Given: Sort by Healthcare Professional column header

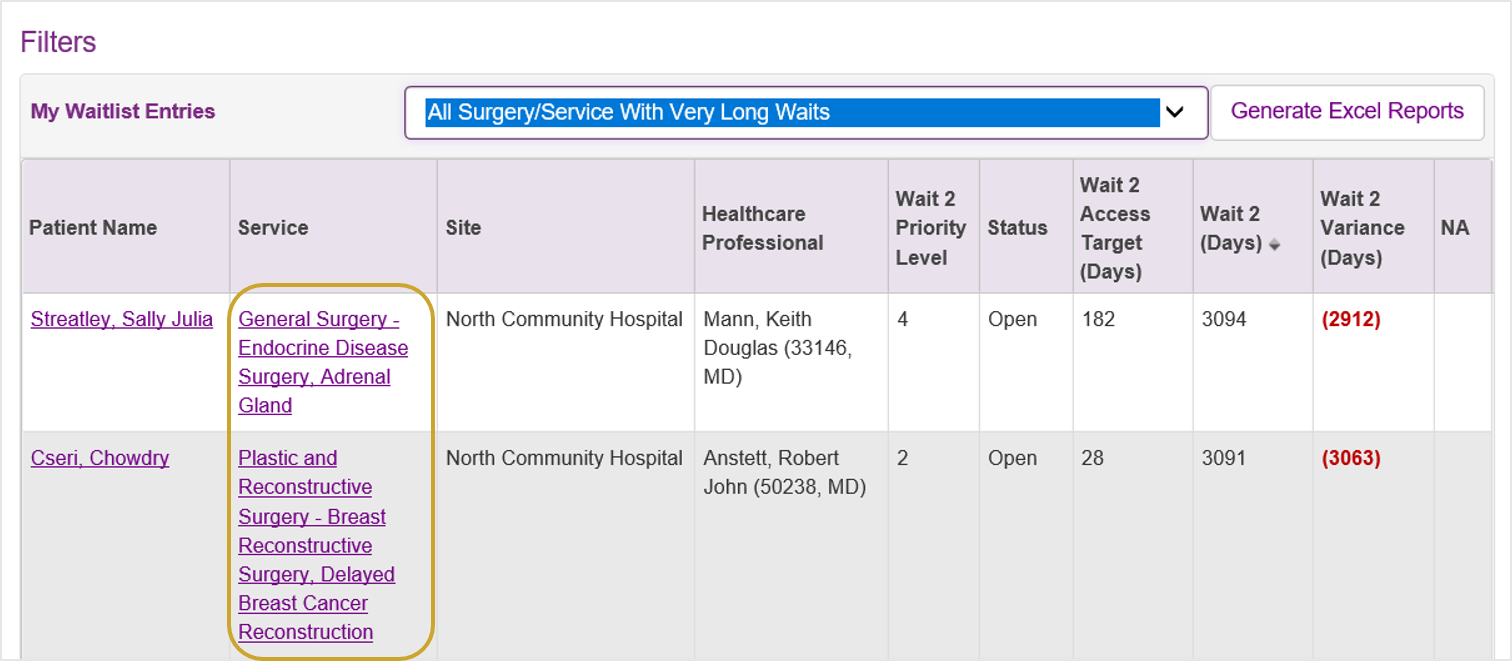Looking at the screenshot, I should point(763,228).
